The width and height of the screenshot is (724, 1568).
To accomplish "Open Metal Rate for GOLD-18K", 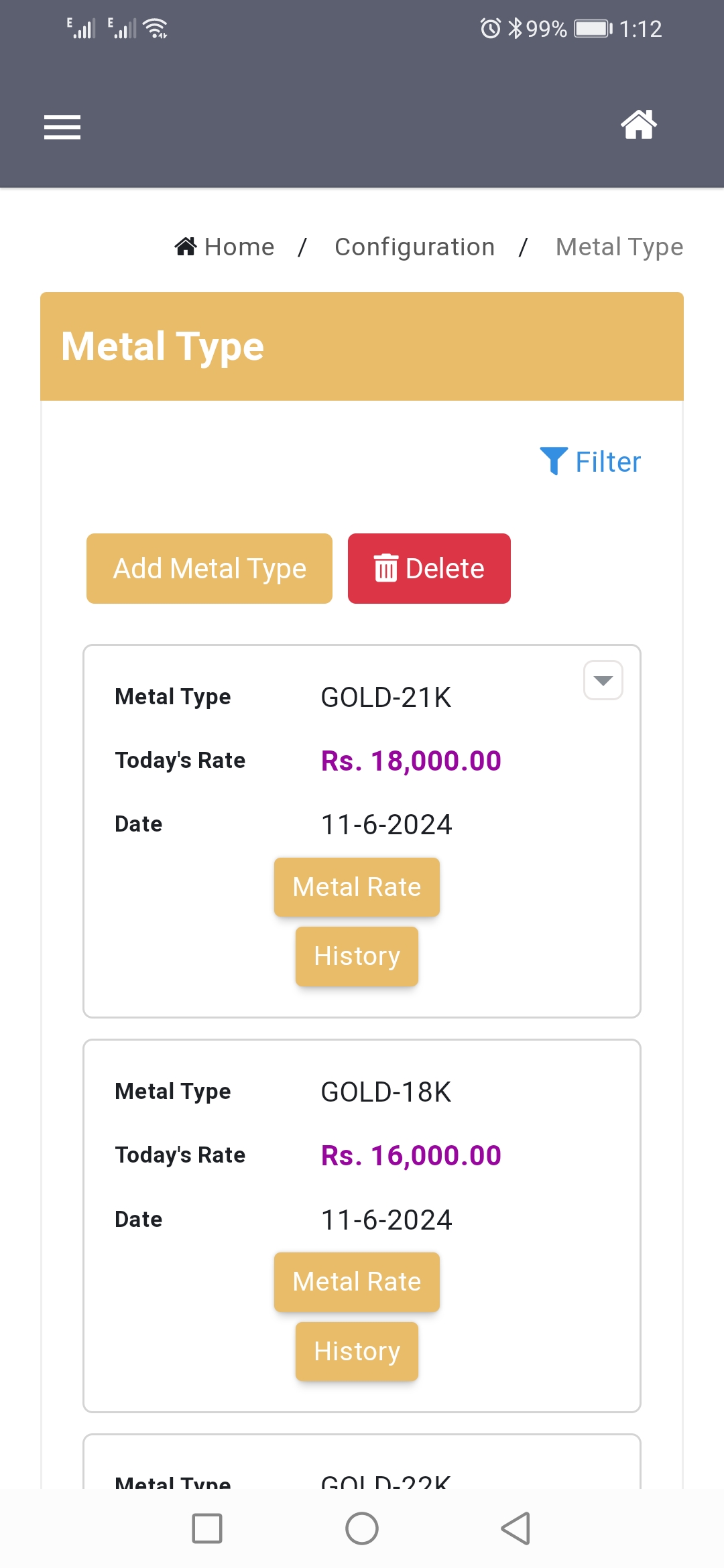I will [357, 1282].
